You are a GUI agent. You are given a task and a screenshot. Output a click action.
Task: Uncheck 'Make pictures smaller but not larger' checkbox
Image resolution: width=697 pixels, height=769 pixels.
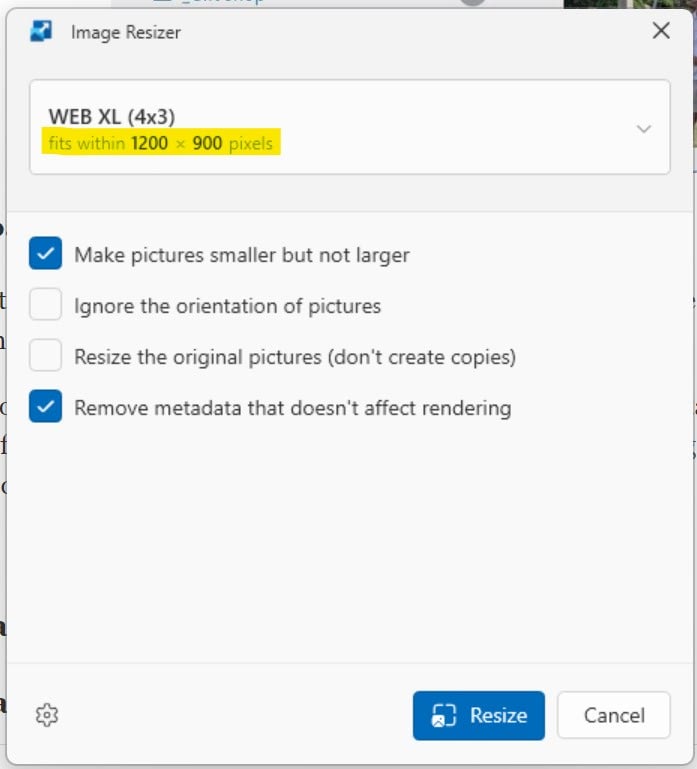(x=46, y=254)
